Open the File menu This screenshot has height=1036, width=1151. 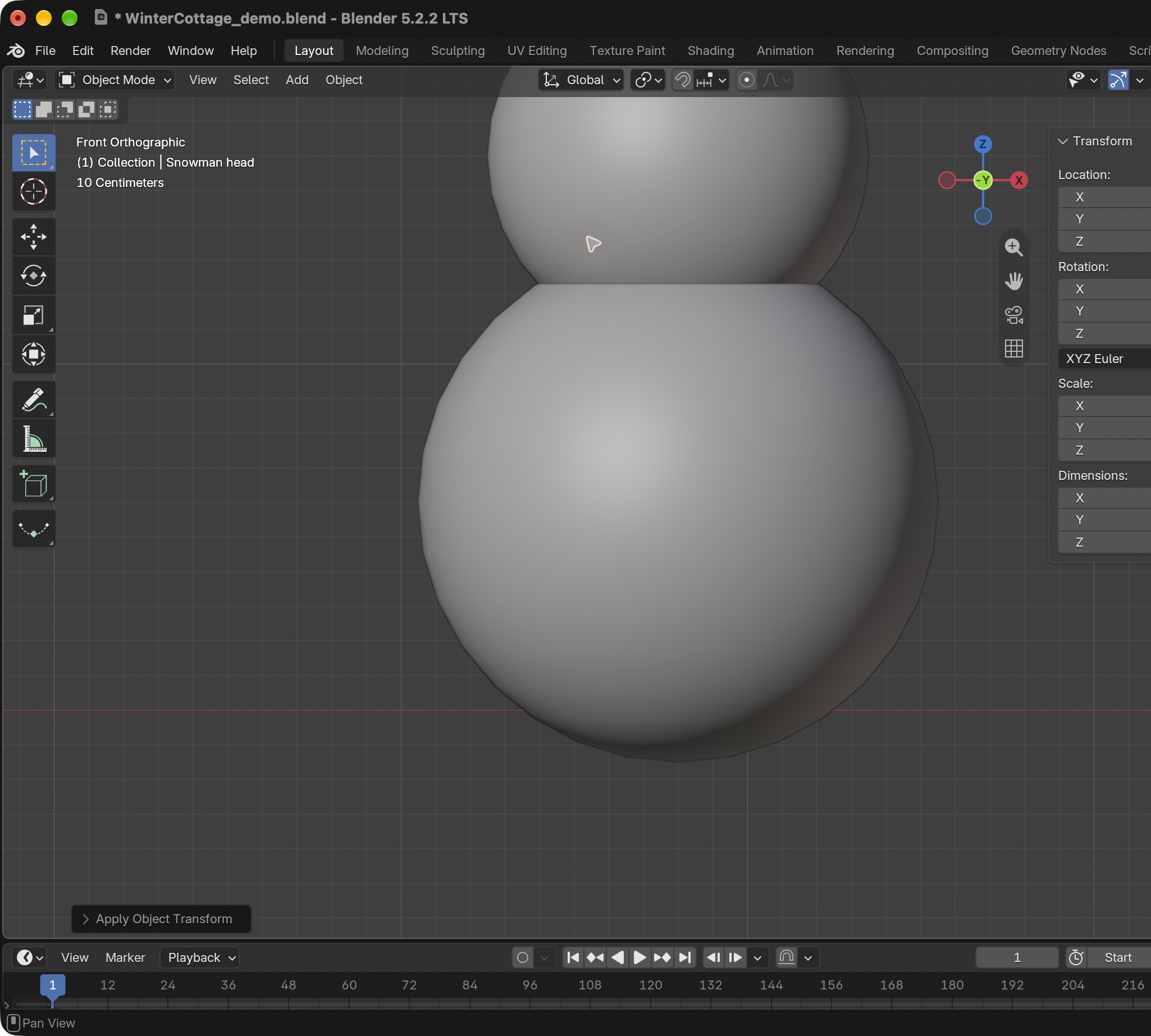pos(45,51)
